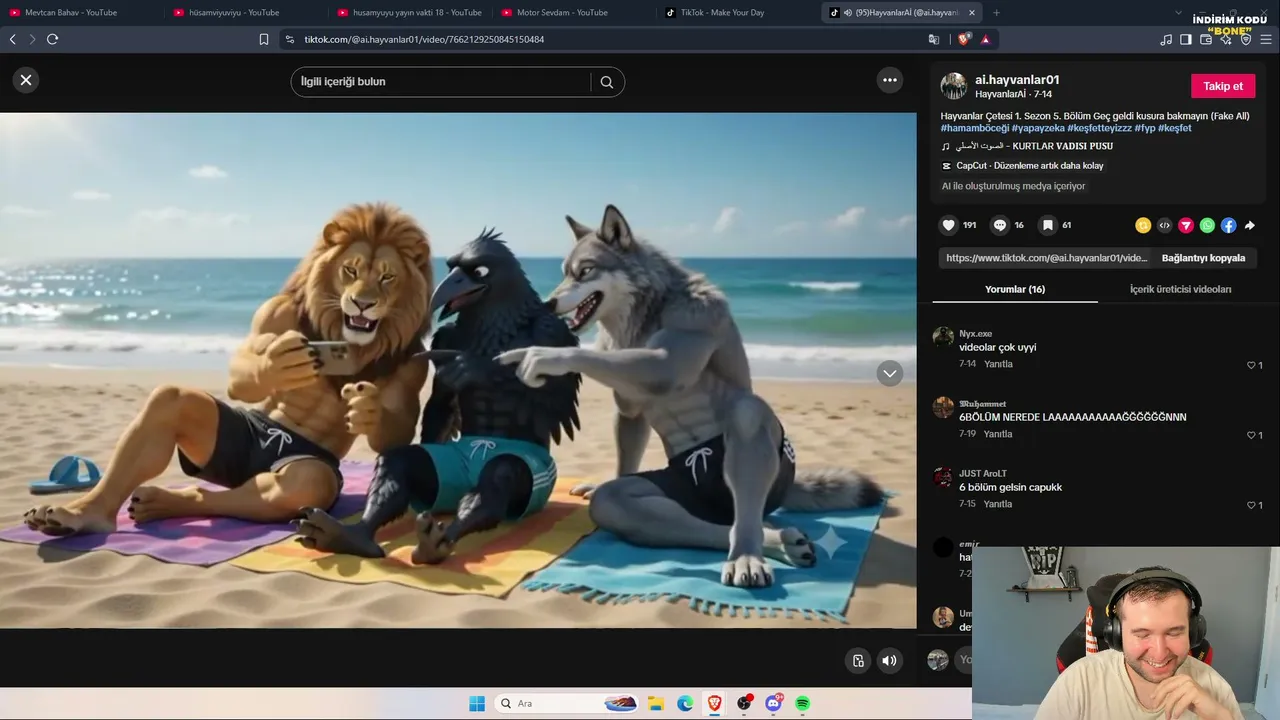This screenshot has width=1280, height=720.
Task: Open the browser hamburger menu
Action: point(1266,39)
